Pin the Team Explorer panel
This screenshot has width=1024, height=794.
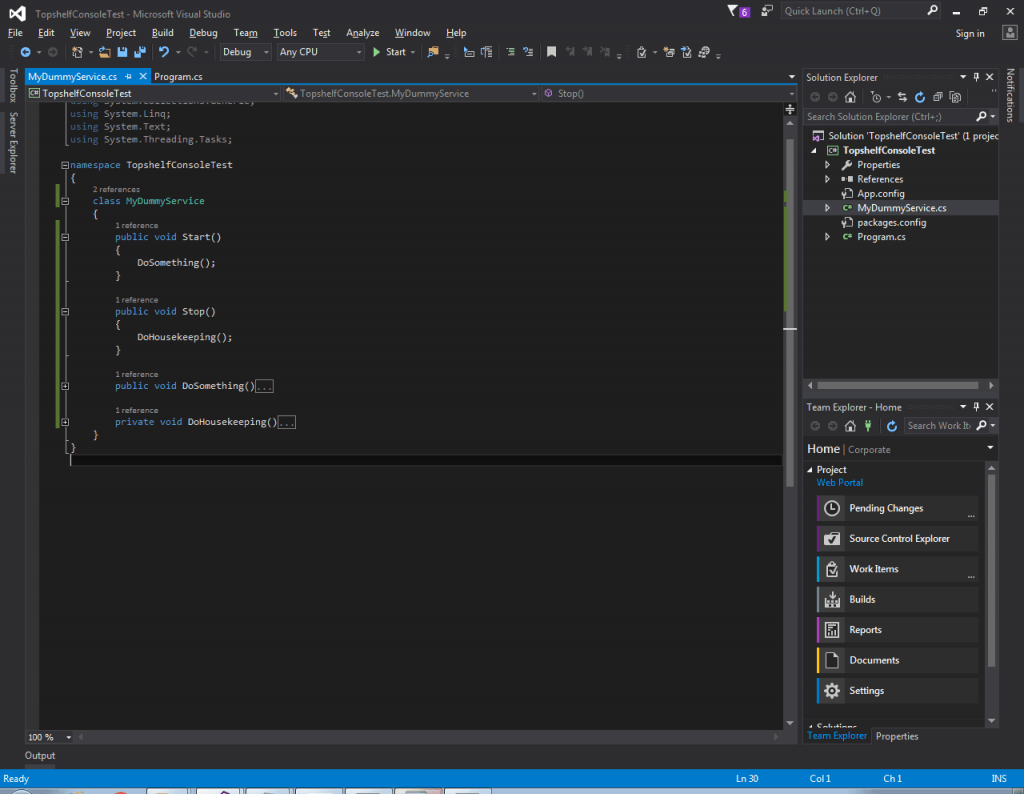976,407
